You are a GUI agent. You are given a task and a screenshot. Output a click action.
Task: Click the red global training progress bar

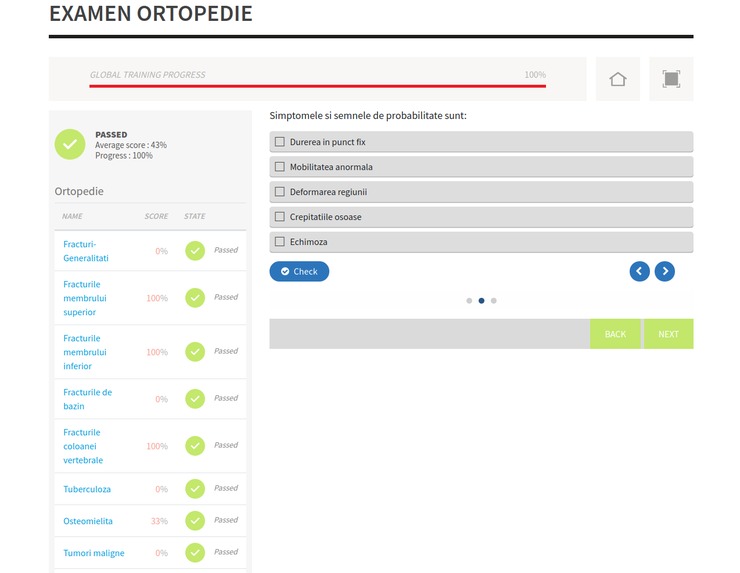[x=318, y=86]
